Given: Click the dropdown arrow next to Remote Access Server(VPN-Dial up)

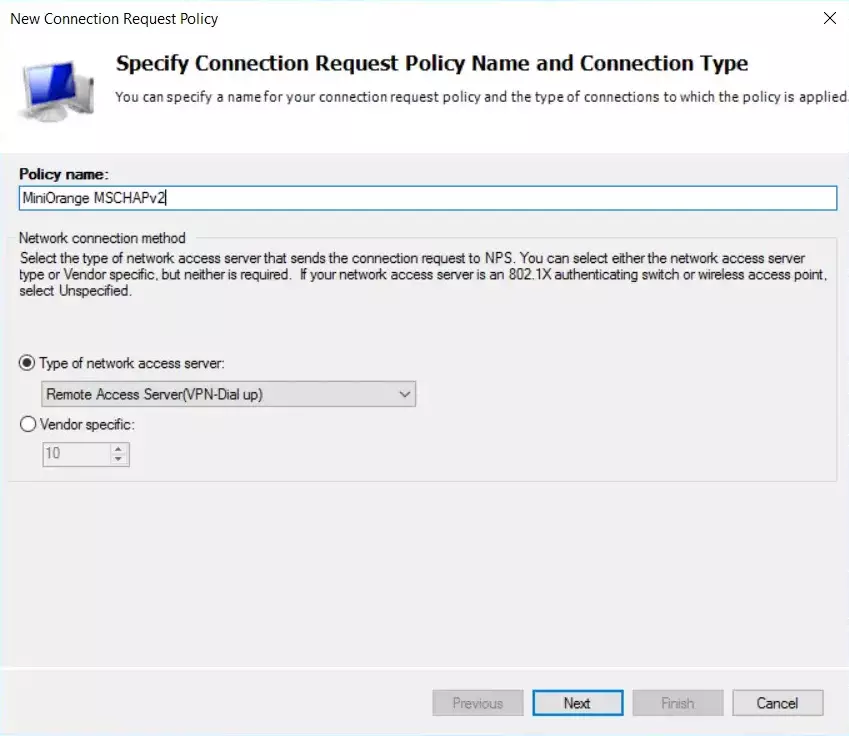Looking at the screenshot, I should pyautogui.click(x=404, y=393).
